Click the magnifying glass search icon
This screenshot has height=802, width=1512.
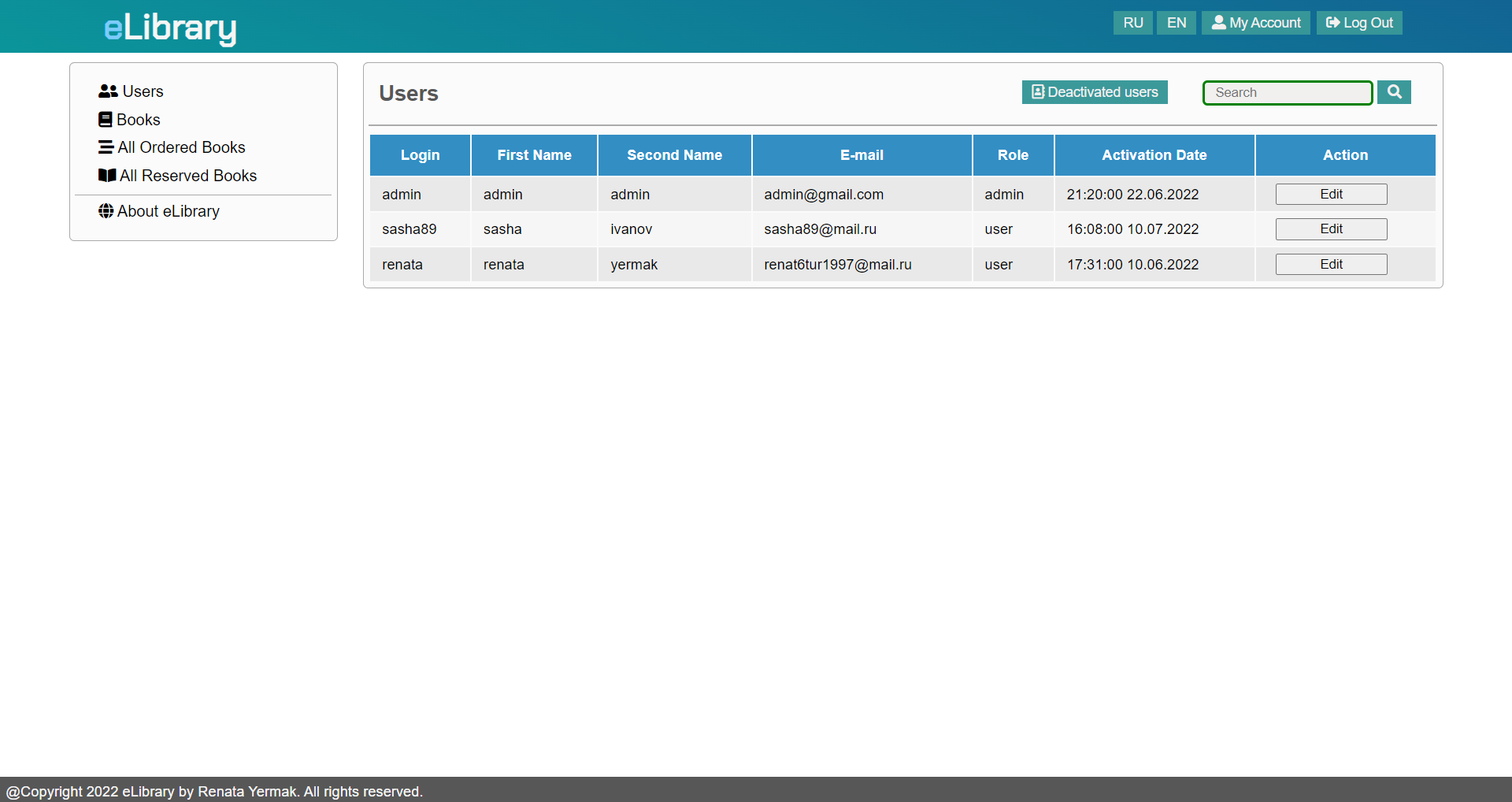coord(1394,91)
